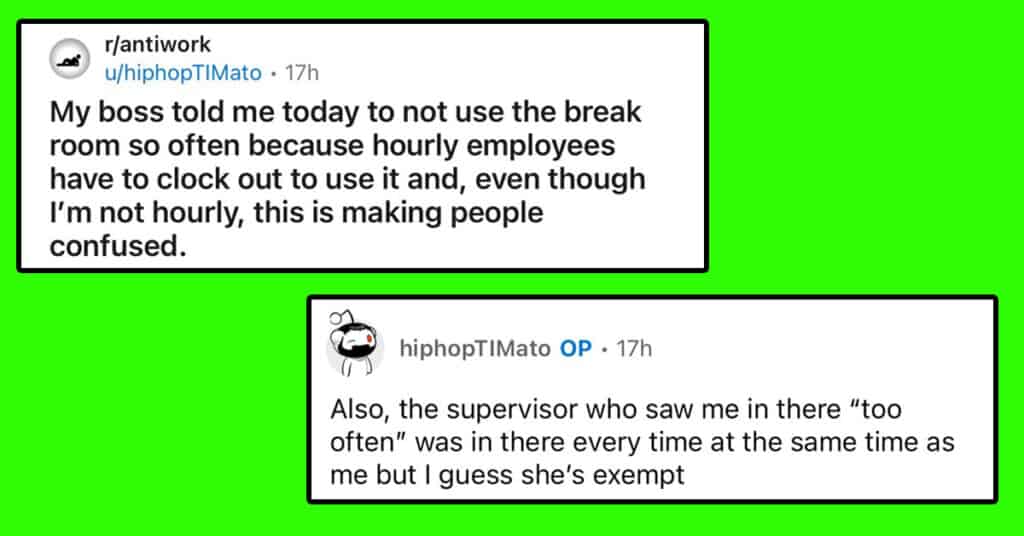1024x536 pixels.
Task: Click the post's 17h timestamp
Action: click(302, 72)
